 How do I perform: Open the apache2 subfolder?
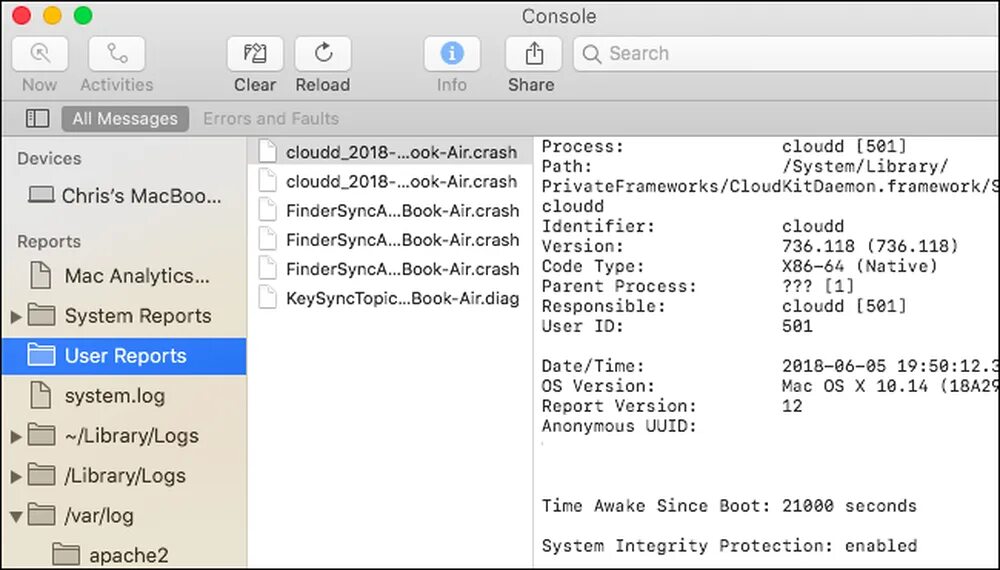tap(124, 555)
